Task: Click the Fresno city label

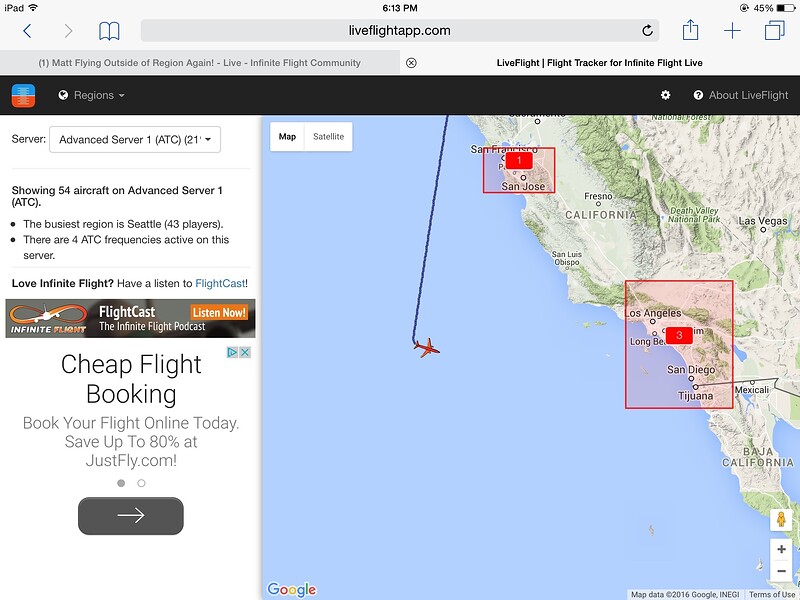Action: click(598, 196)
